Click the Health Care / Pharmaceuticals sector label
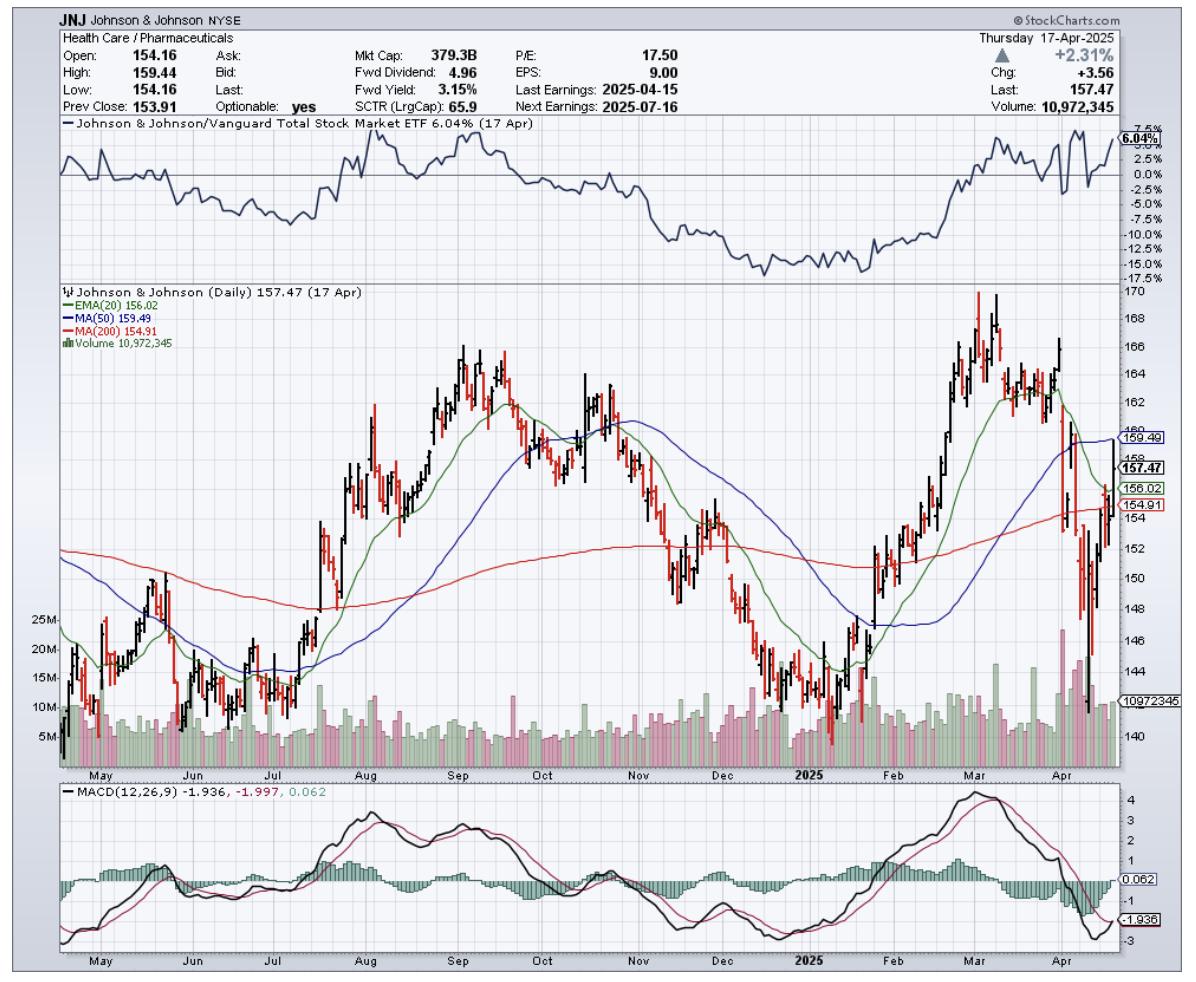 click(x=148, y=38)
